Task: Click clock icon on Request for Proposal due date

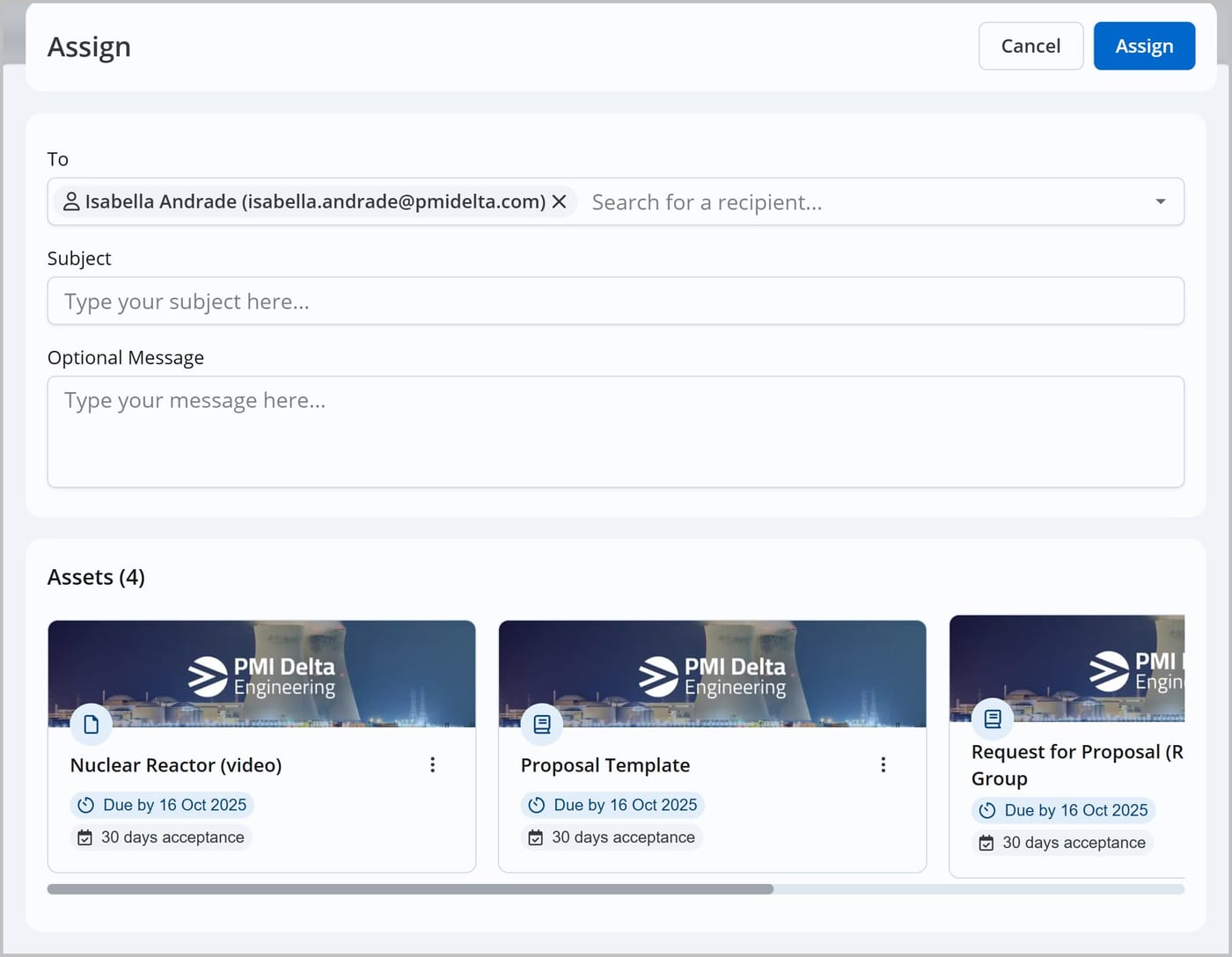Action: pyautogui.click(x=987, y=810)
